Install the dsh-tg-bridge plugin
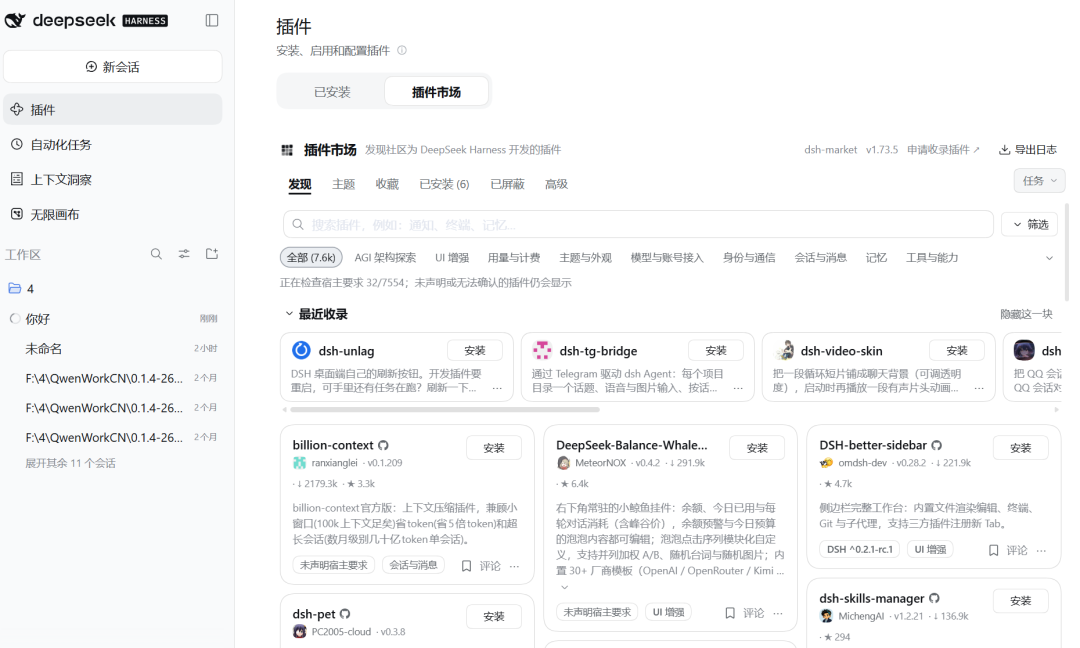Screen dimensions: 1080x648 point(716,351)
